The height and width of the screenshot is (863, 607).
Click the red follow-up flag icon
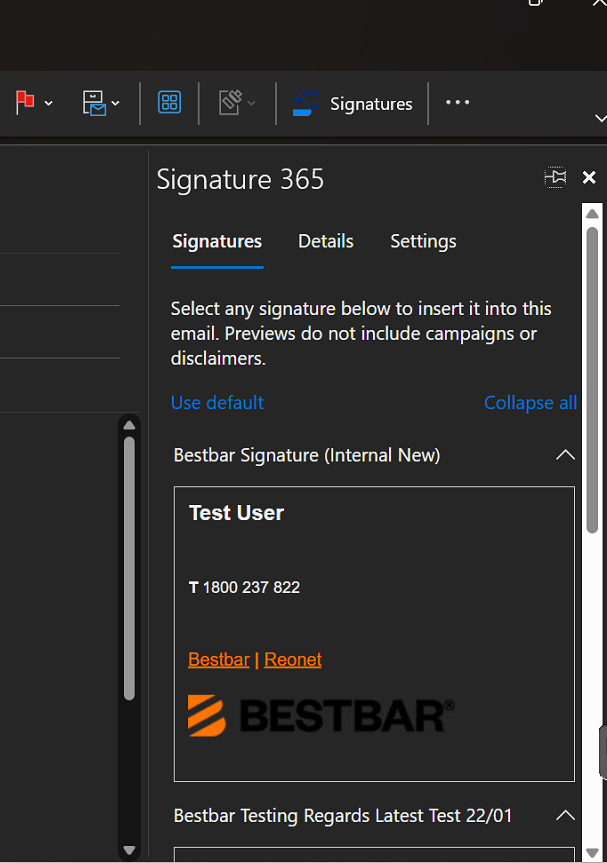point(25,102)
